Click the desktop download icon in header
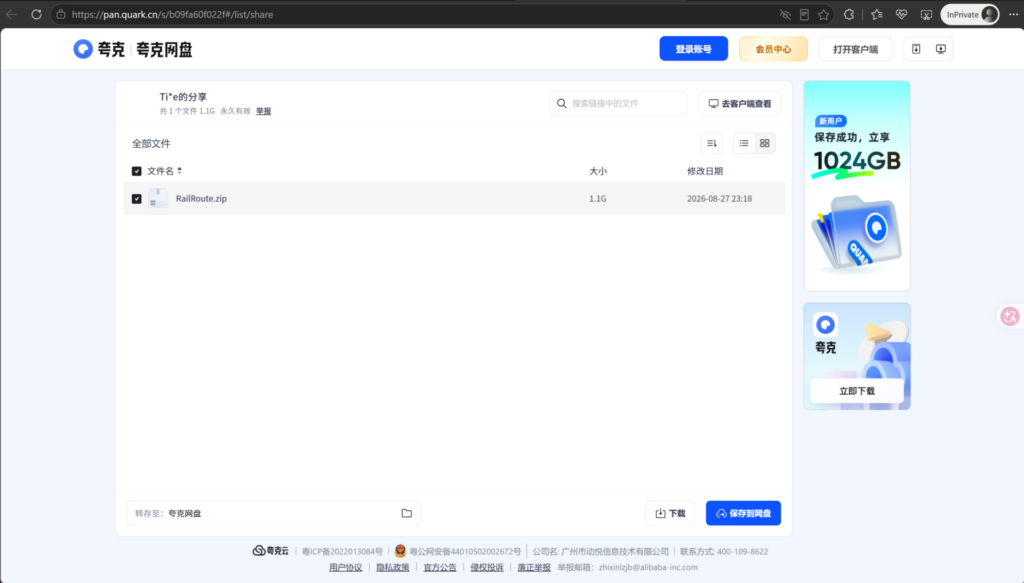This screenshot has height=583, width=1024. click(x=940, y=49)
